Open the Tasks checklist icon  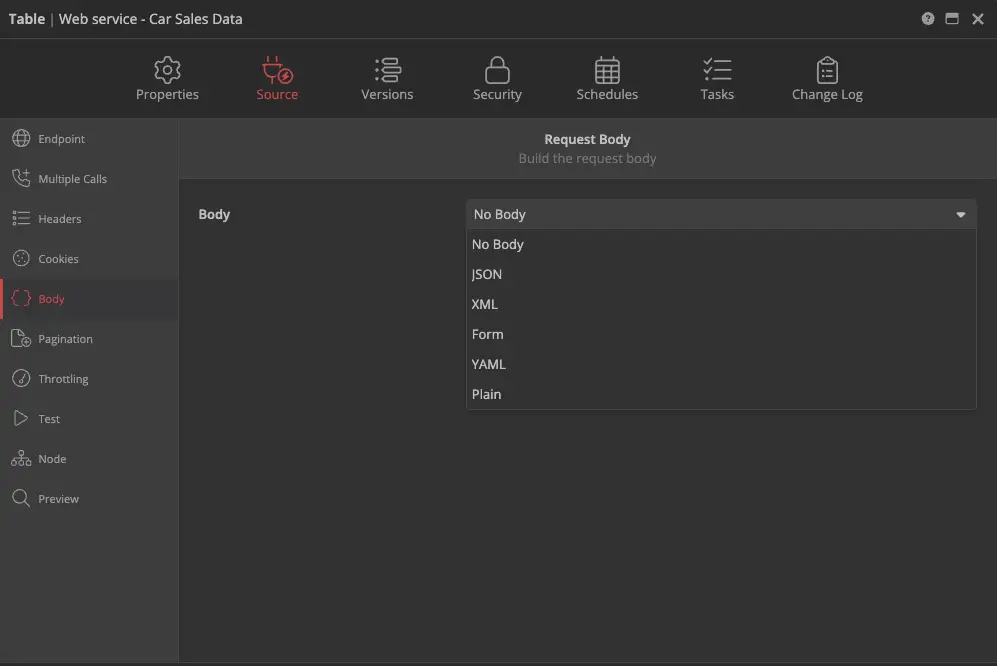coord(717,70)
